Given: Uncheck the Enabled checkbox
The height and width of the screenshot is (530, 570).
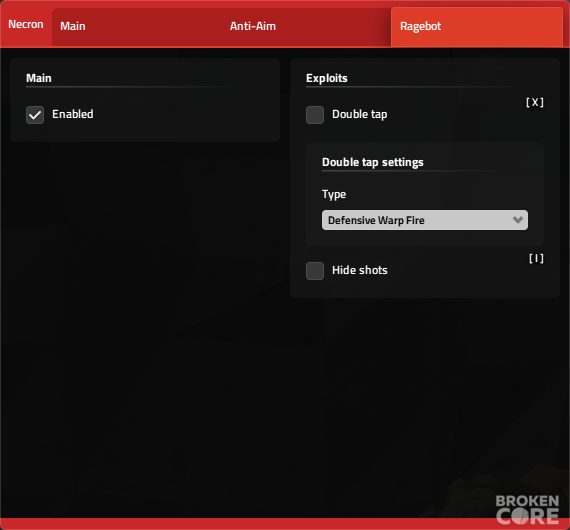Looking at the screenshot, I should click(x=35, y=115).
